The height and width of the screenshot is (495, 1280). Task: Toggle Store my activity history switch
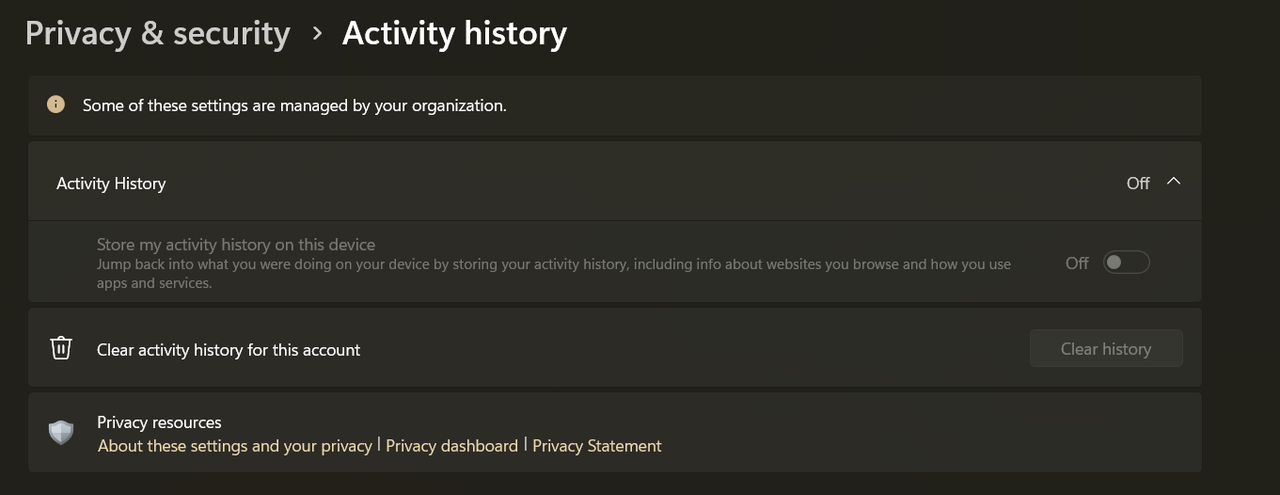tap(1126, 262)
